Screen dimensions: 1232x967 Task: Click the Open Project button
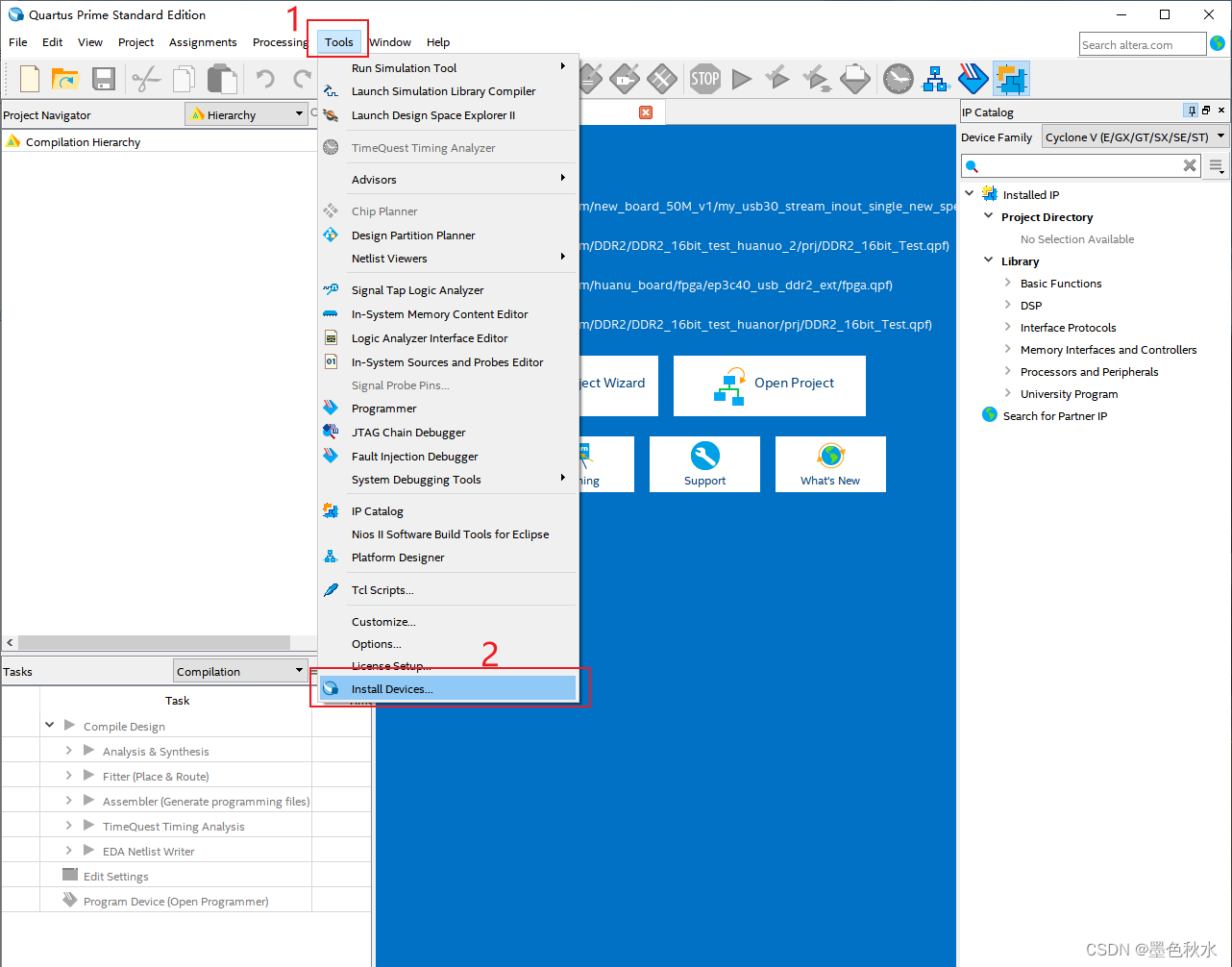click(x=770, y=385)
